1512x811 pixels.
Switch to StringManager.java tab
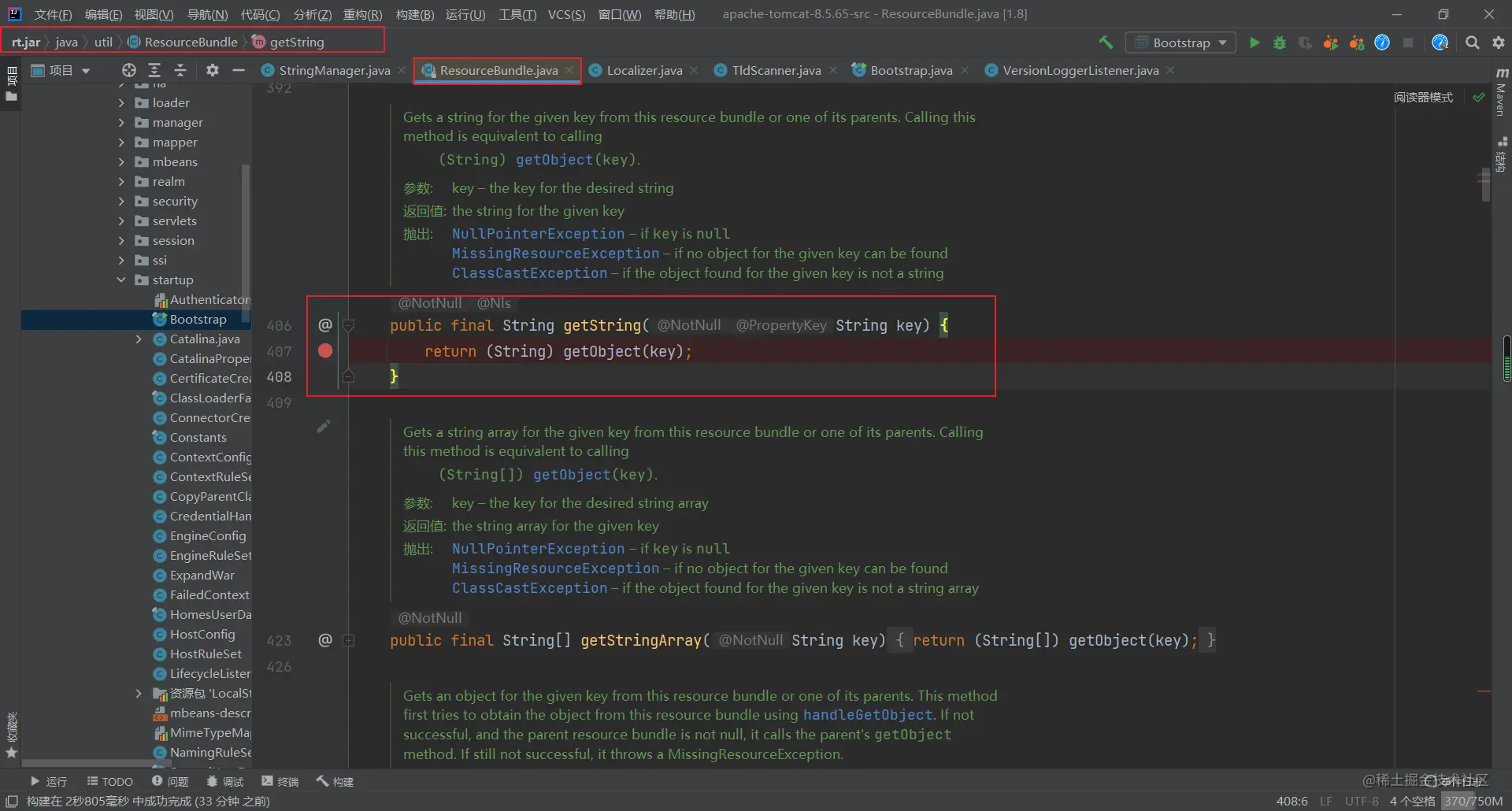click(x=334, y=70)
